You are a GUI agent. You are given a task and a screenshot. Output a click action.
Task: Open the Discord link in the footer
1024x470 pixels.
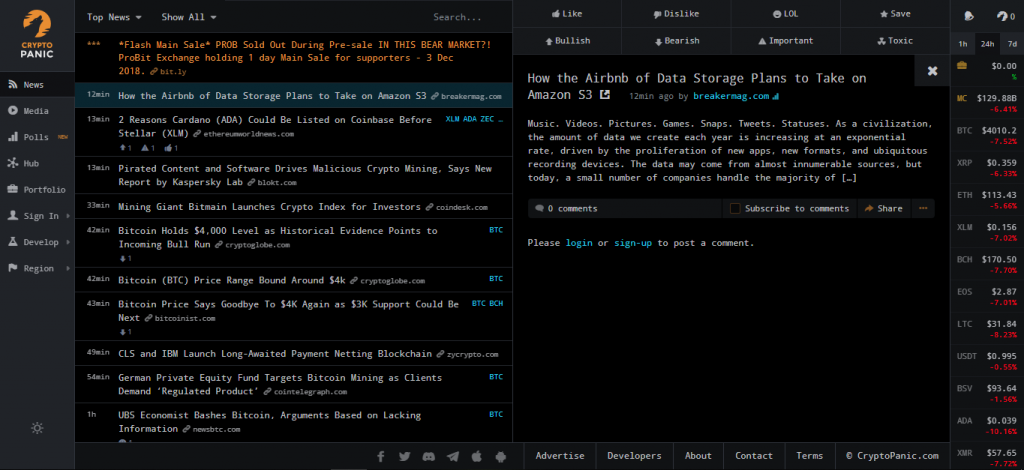click(x=428, y=456)
